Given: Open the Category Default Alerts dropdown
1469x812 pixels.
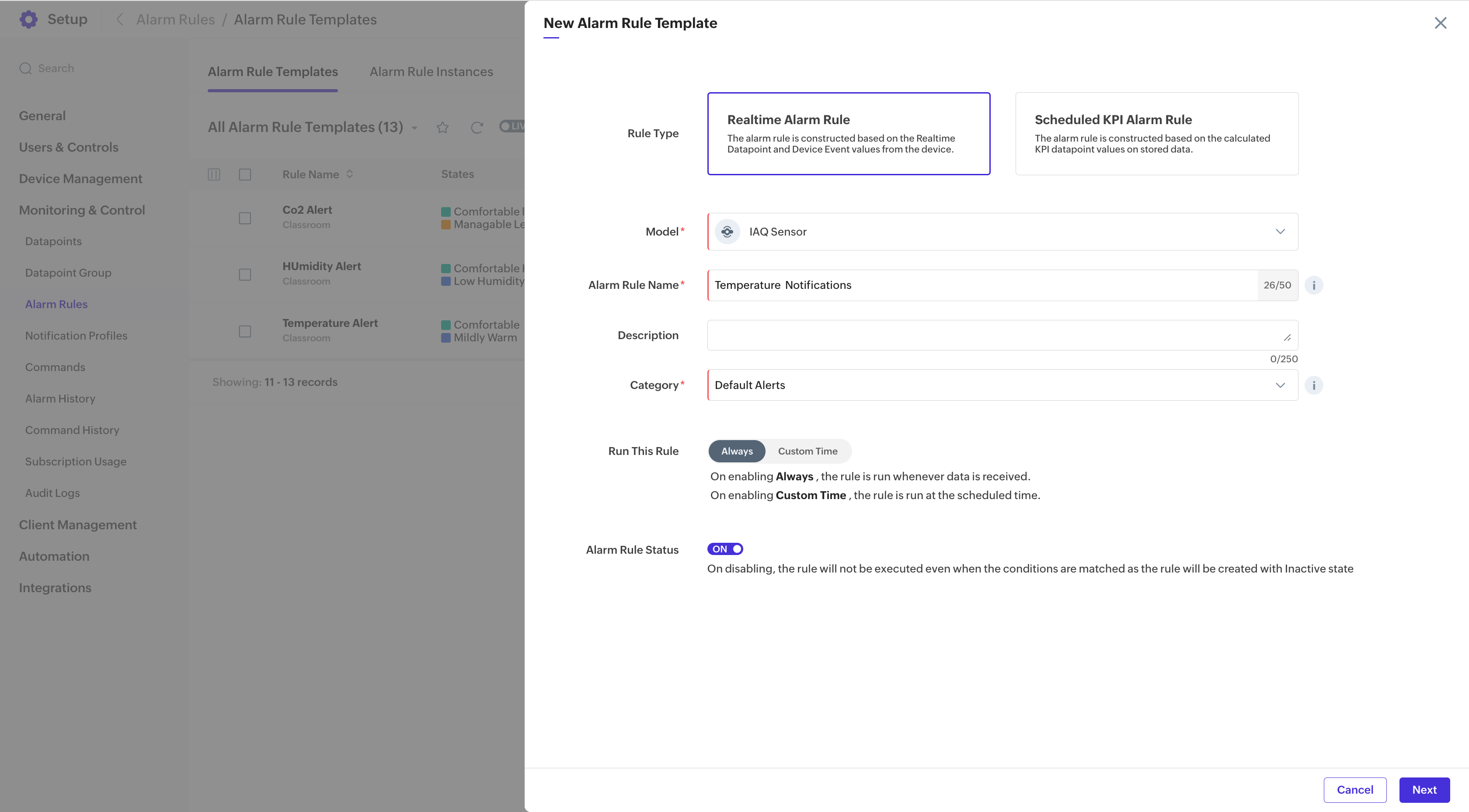Looking at the screenshot, I should coord(1003,385).
